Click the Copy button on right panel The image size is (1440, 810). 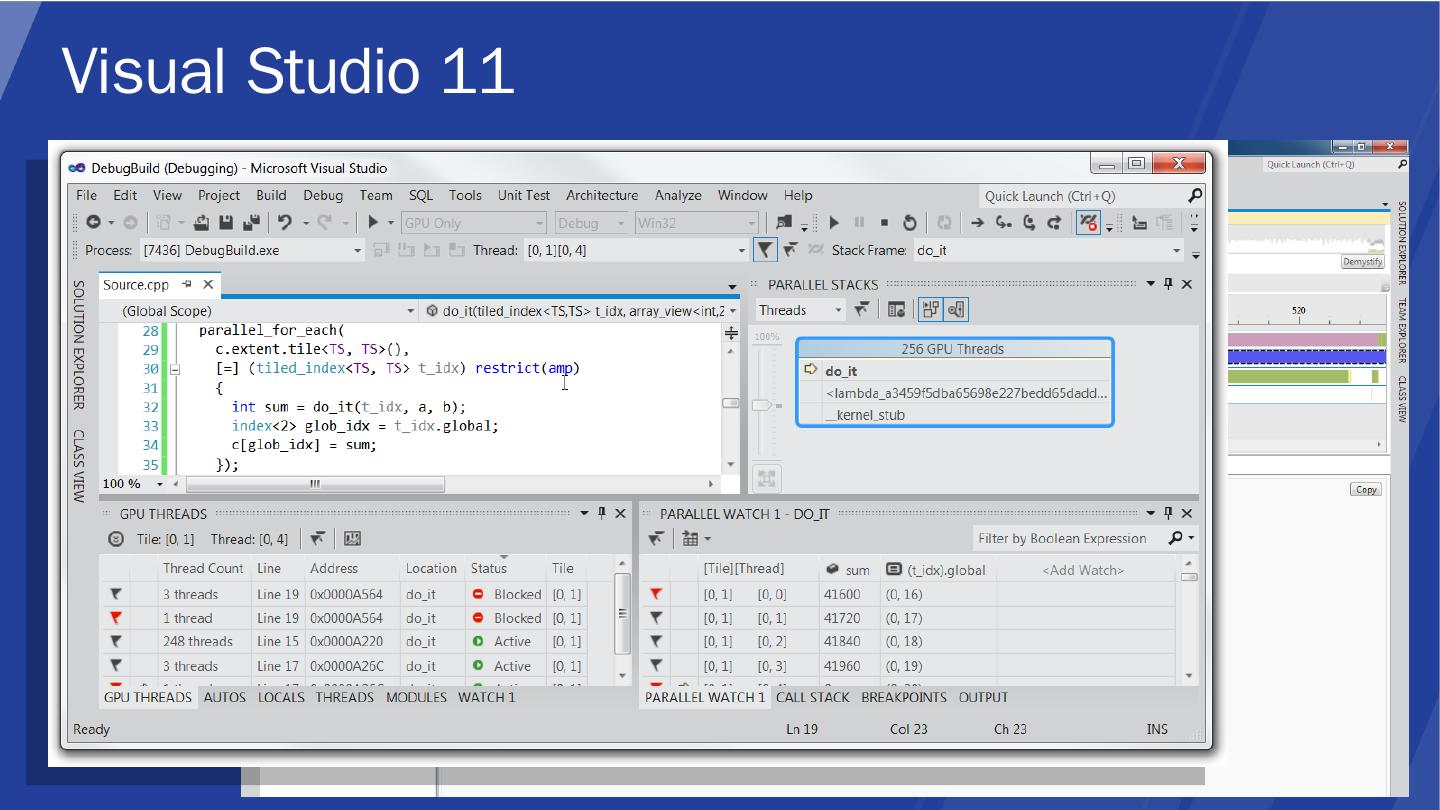1365,489
